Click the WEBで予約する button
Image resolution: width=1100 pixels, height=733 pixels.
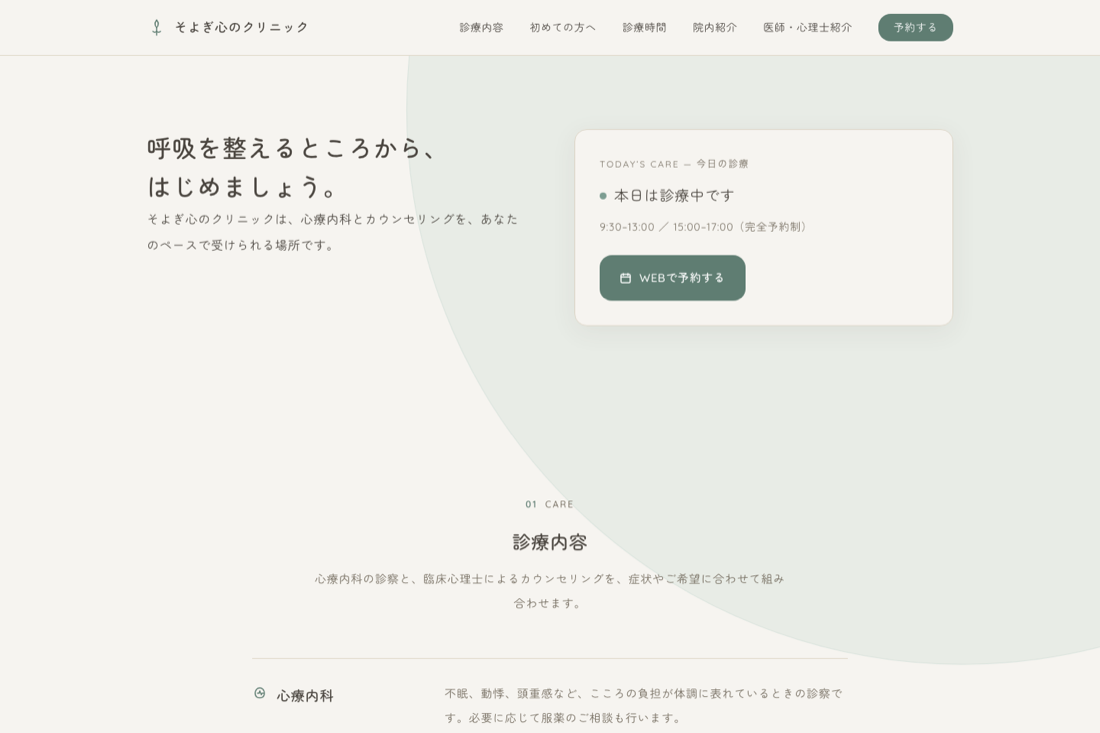point(672,278)
